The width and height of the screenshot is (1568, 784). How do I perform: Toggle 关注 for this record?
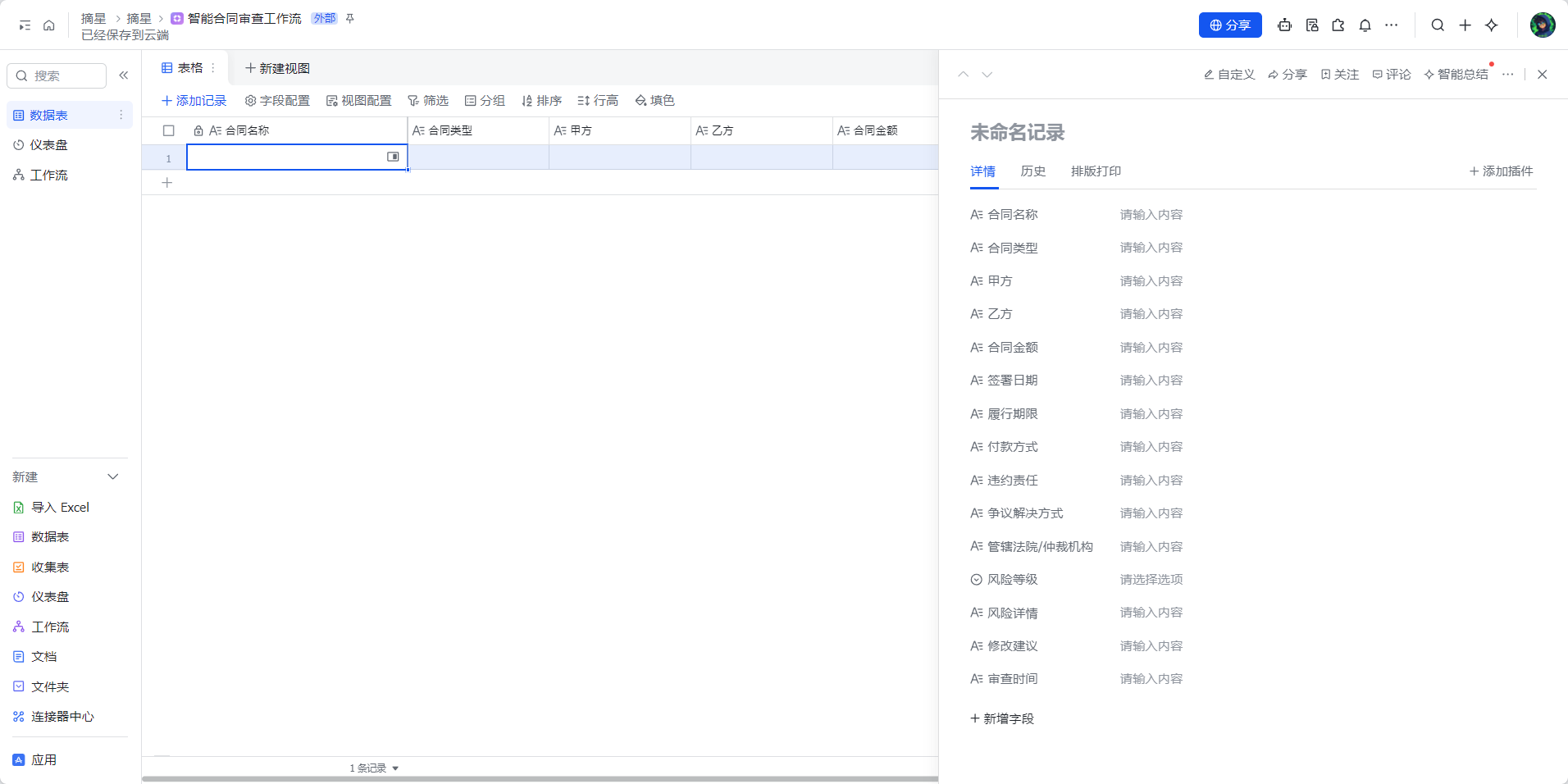click(x=1339, y=74)
